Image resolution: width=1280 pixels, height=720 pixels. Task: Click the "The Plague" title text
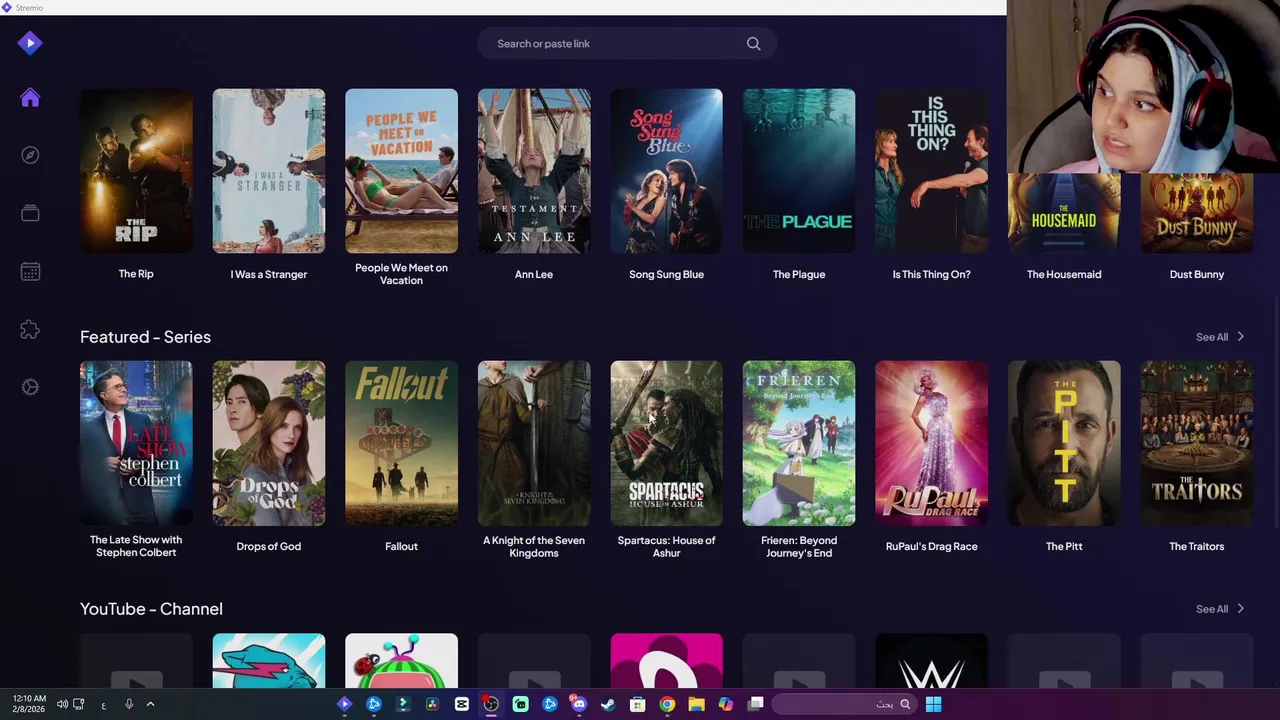[799, 274]
